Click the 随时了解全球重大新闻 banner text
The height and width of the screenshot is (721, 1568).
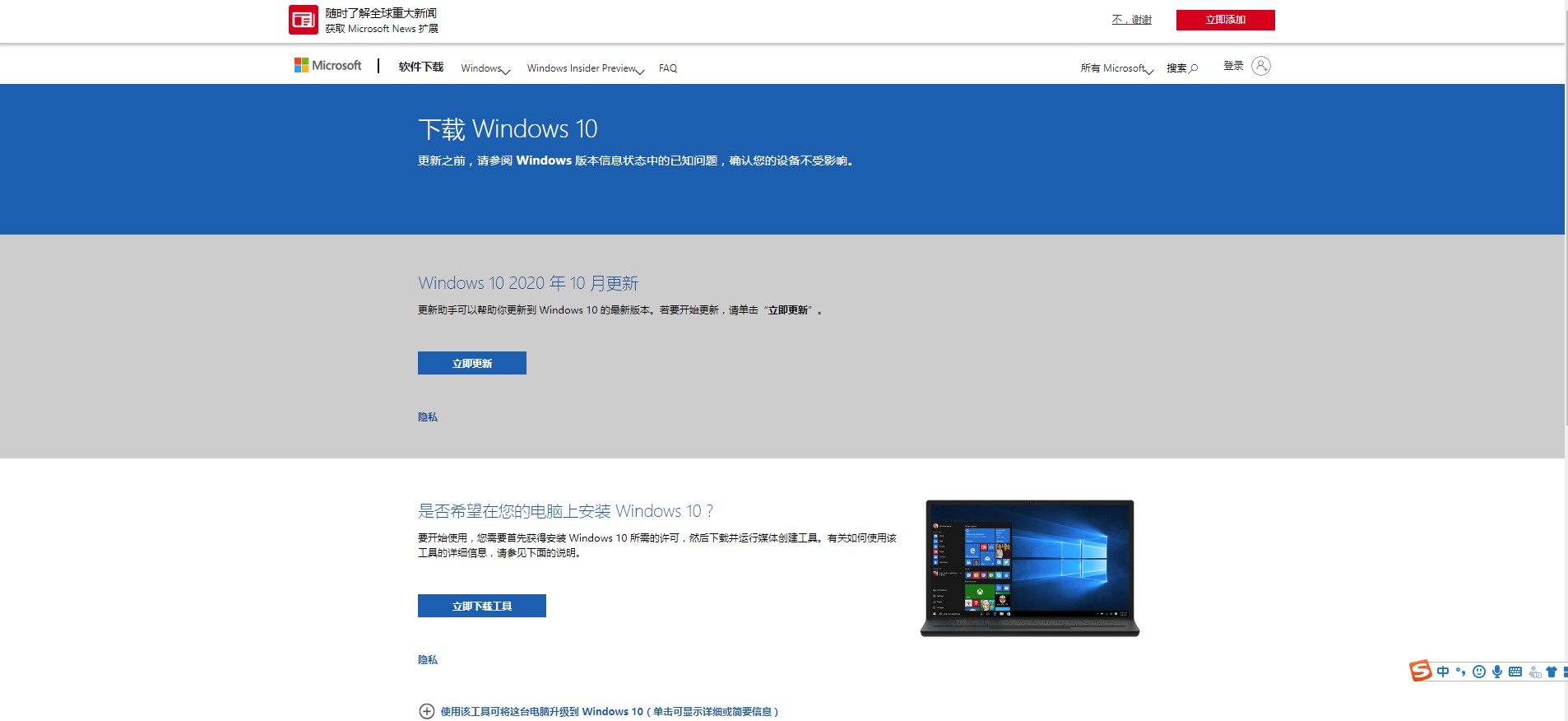(x=381, y=13)
